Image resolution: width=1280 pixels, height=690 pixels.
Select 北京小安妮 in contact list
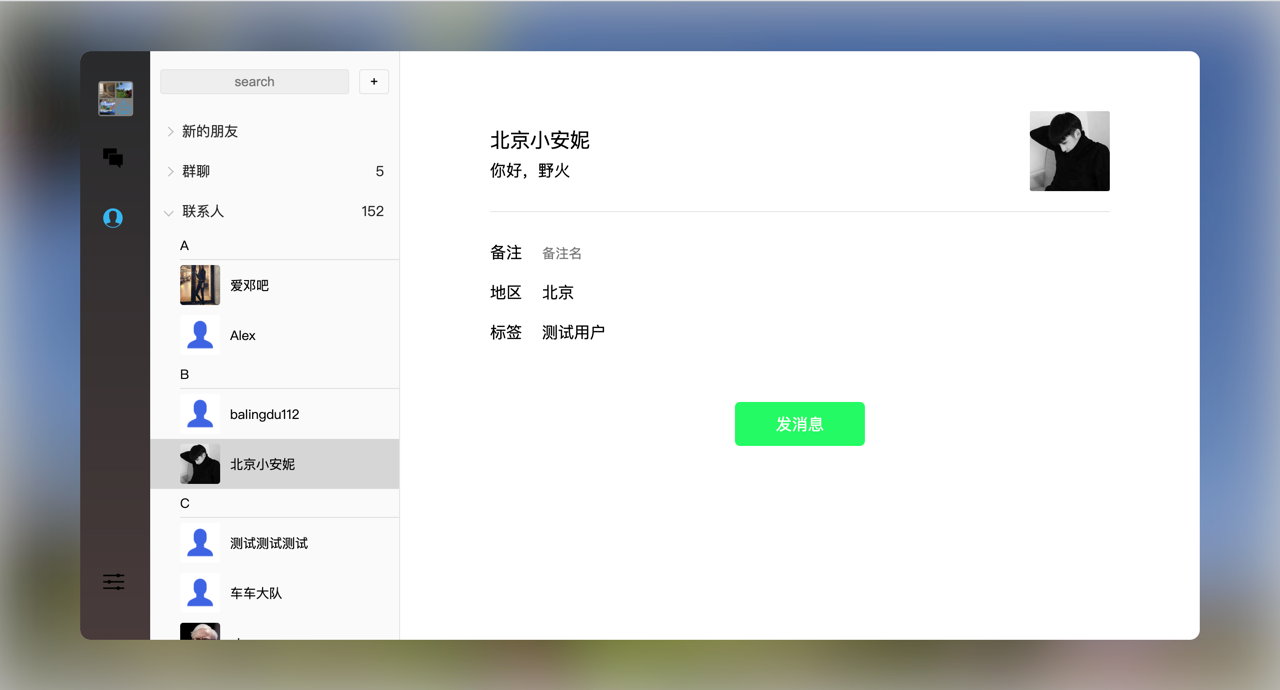pos(275,464)
